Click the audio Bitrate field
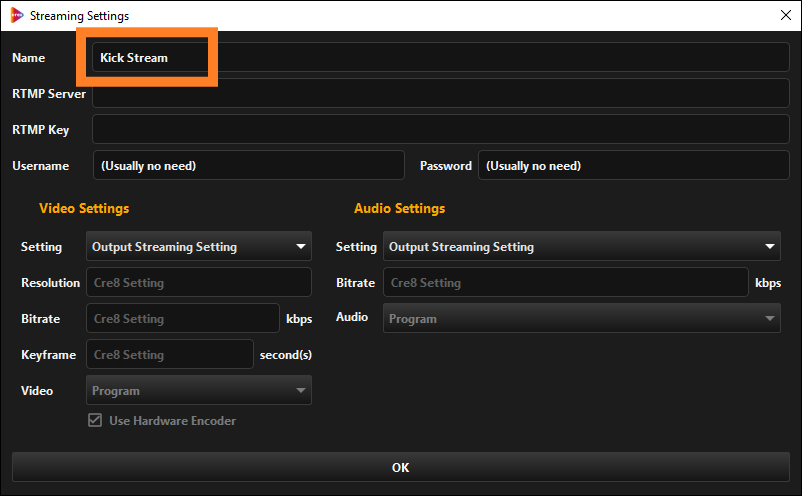This screenshot has width=802, height=496. 566,282
